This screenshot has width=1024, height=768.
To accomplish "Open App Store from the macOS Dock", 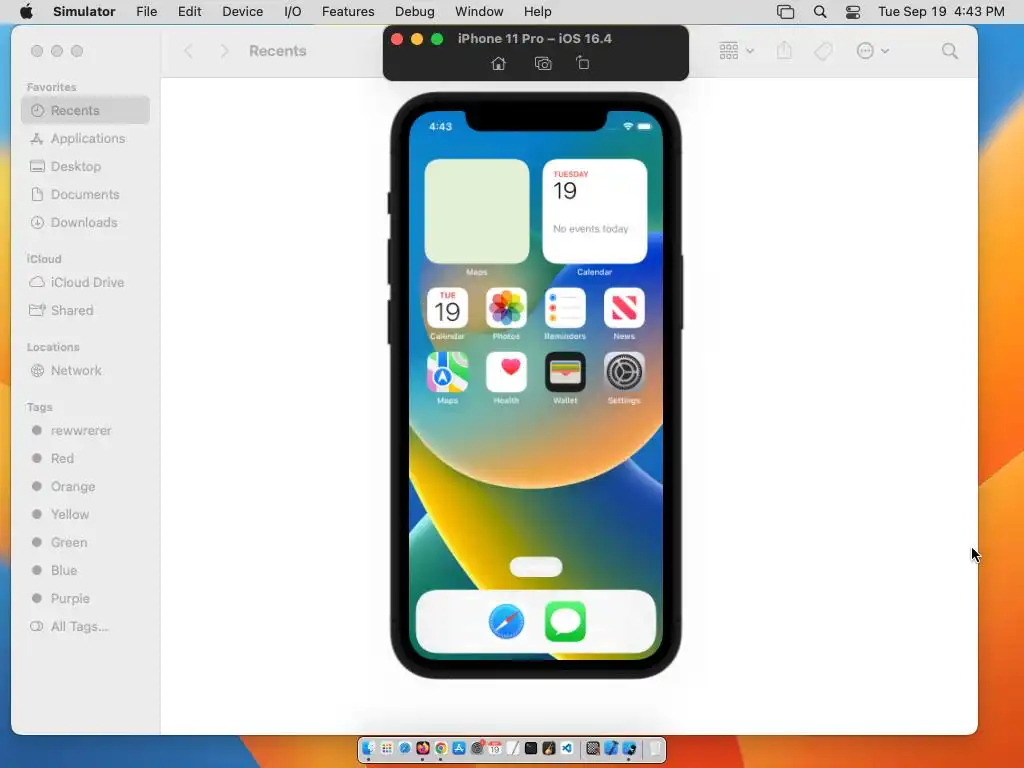I will coord(459,748).
